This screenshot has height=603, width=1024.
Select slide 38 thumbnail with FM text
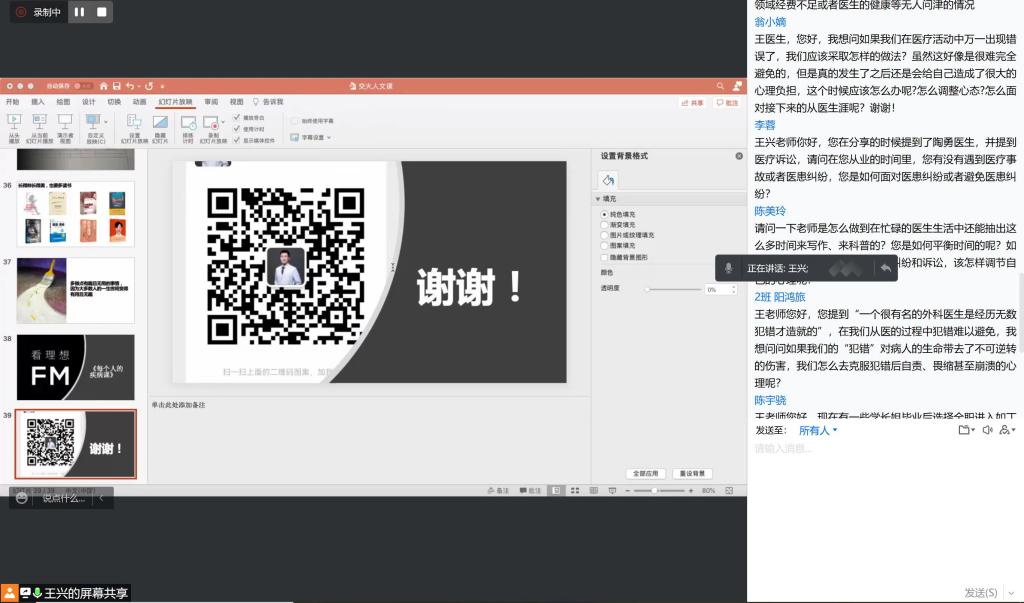pos(76,367)
